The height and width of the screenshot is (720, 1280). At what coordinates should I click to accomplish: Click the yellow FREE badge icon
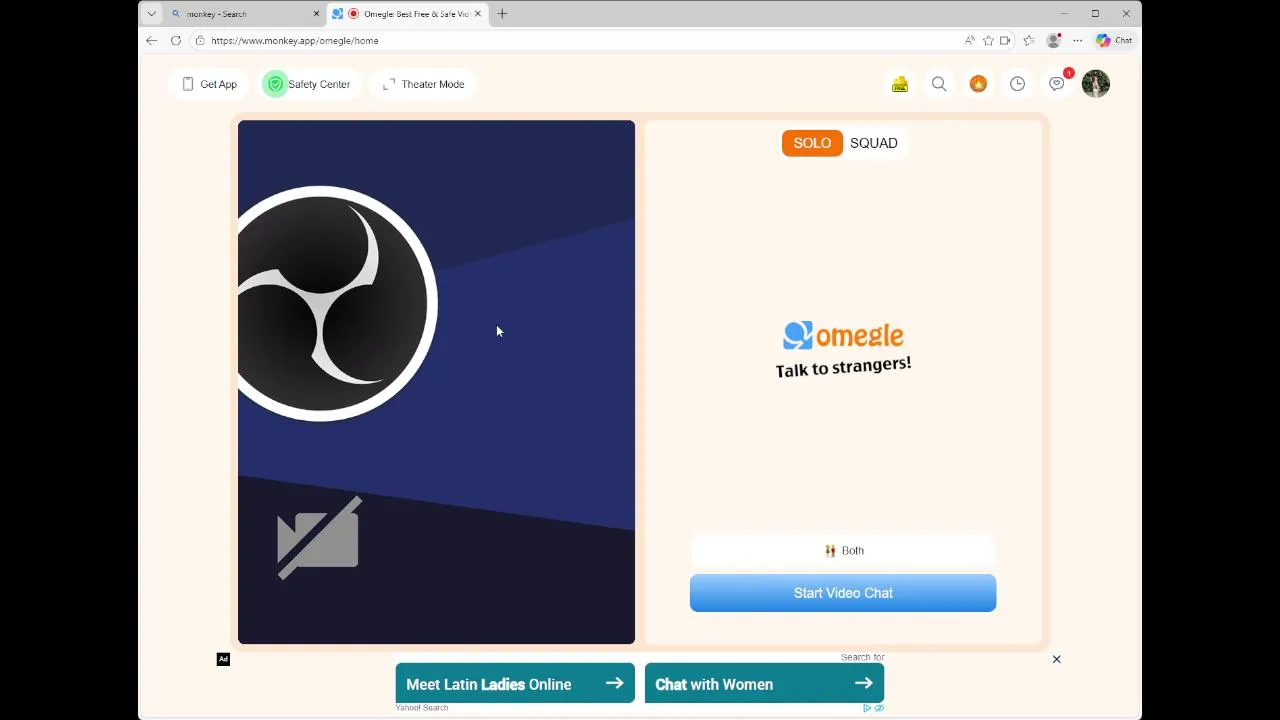900,84
